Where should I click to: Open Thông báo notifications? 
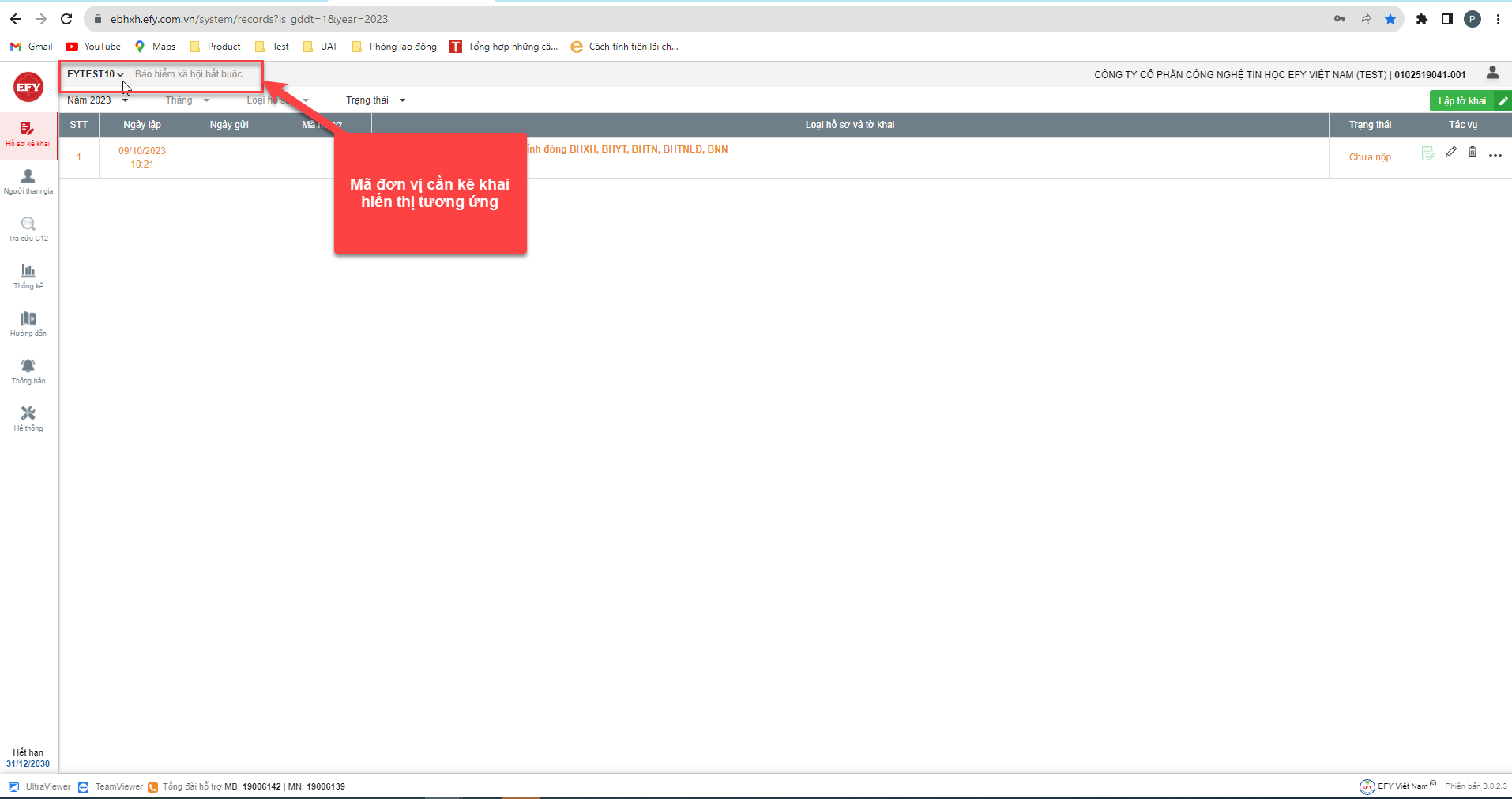[28, 371]
